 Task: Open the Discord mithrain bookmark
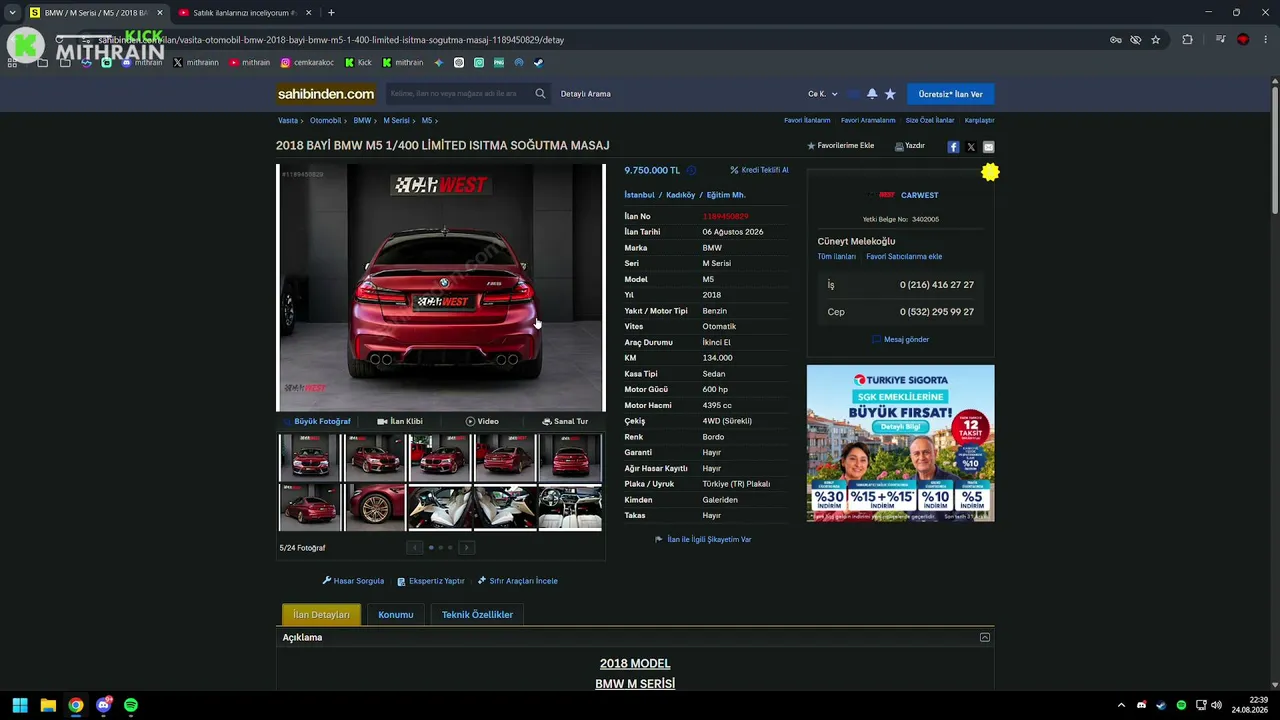[x=142, y=62]
